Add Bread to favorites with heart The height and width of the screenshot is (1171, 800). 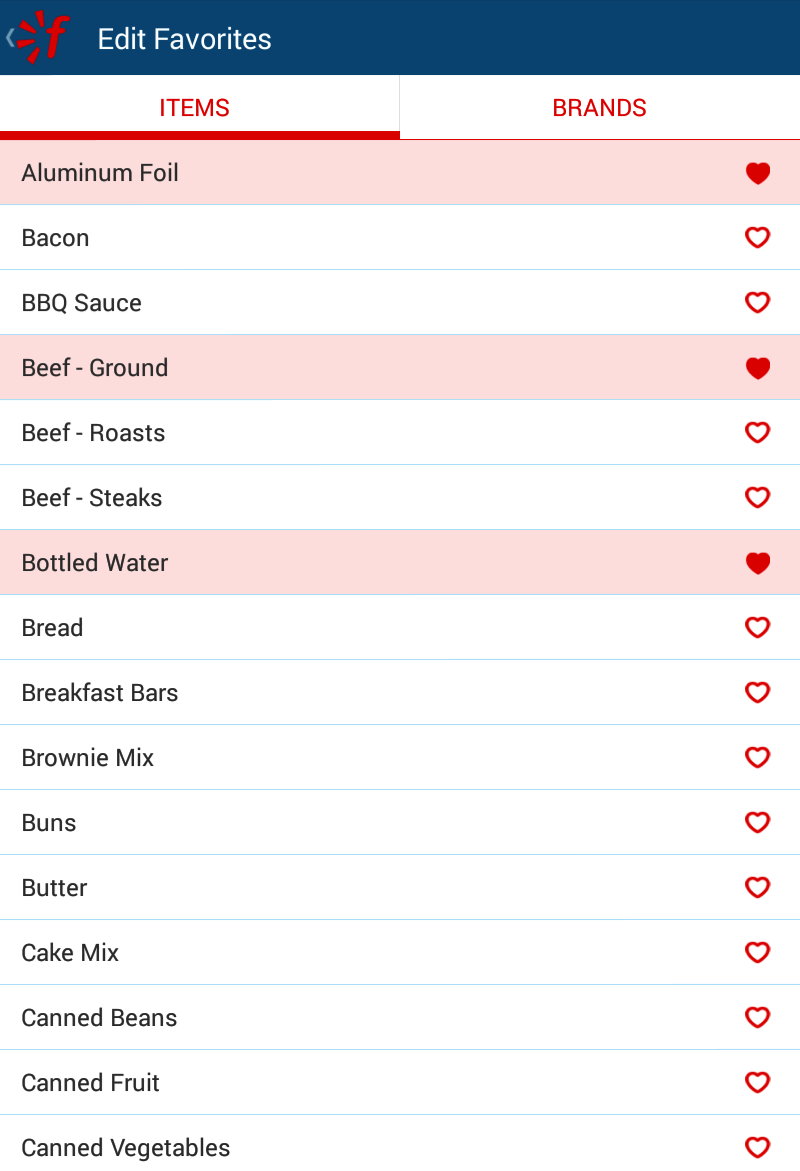tap(758, 628)
